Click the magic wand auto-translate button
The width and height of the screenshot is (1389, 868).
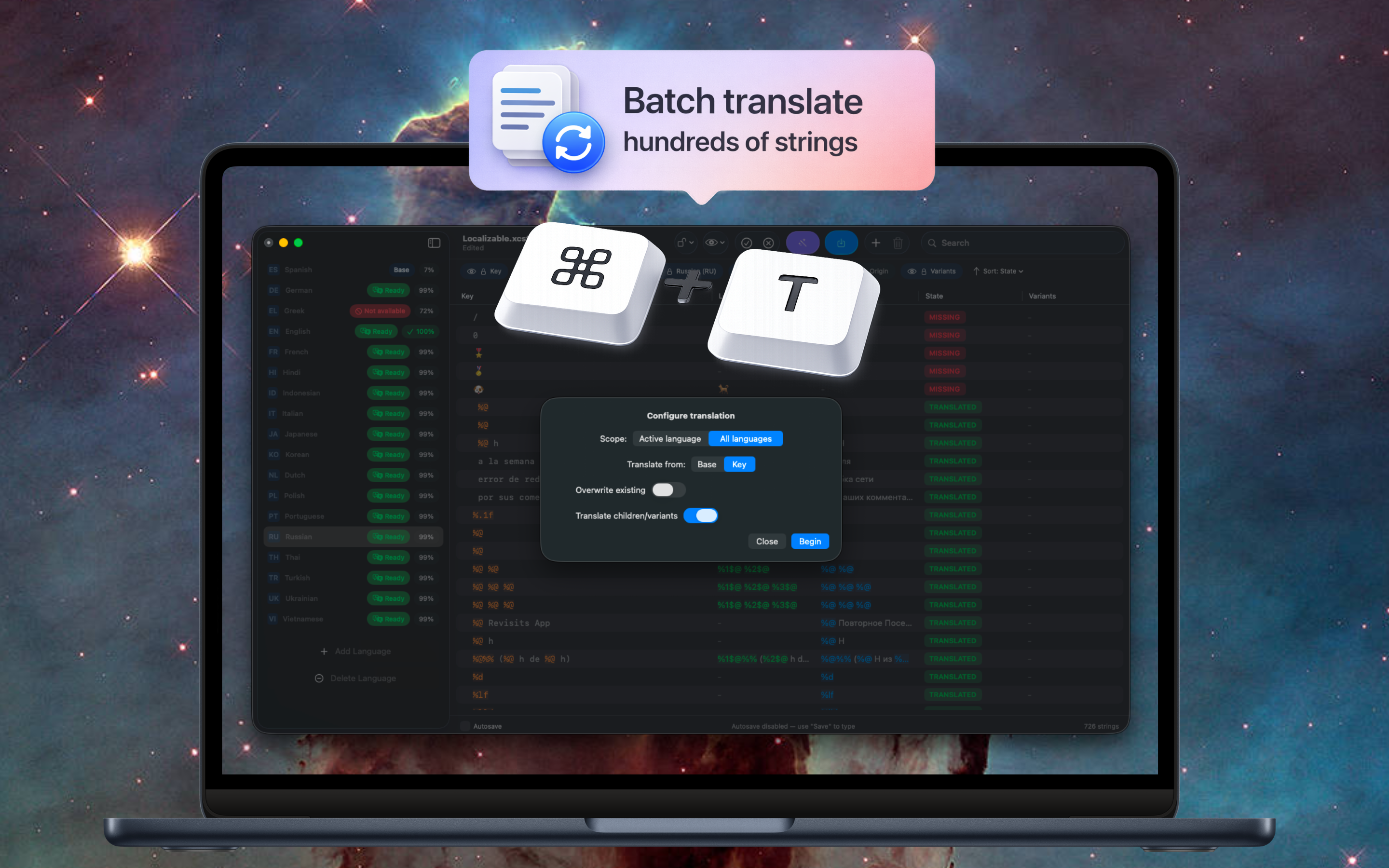[x=802, y=243]
